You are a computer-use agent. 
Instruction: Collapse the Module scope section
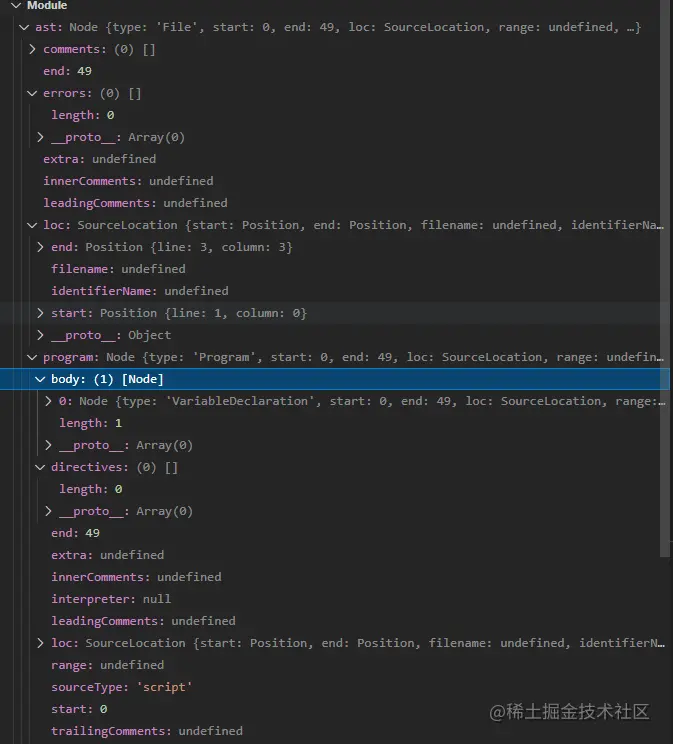coord(16,6)
